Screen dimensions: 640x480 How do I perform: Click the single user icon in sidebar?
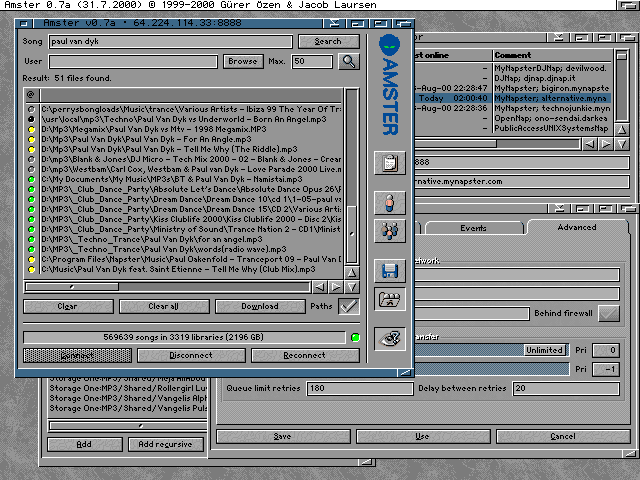(389, 202)
